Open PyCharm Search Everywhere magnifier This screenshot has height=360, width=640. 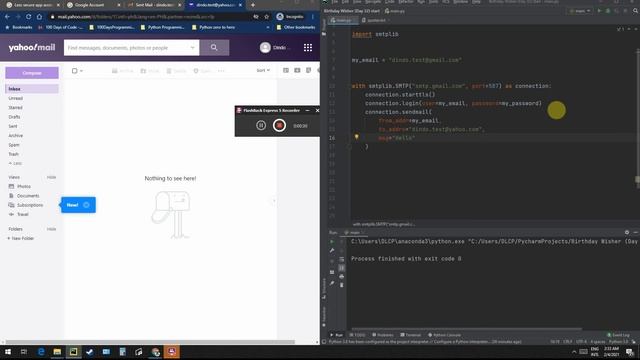[636, 11]
